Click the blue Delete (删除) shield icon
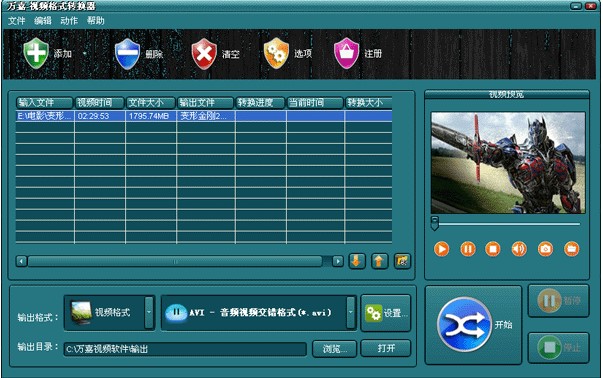Screen dimensions: 603x378 coord(127,53)
